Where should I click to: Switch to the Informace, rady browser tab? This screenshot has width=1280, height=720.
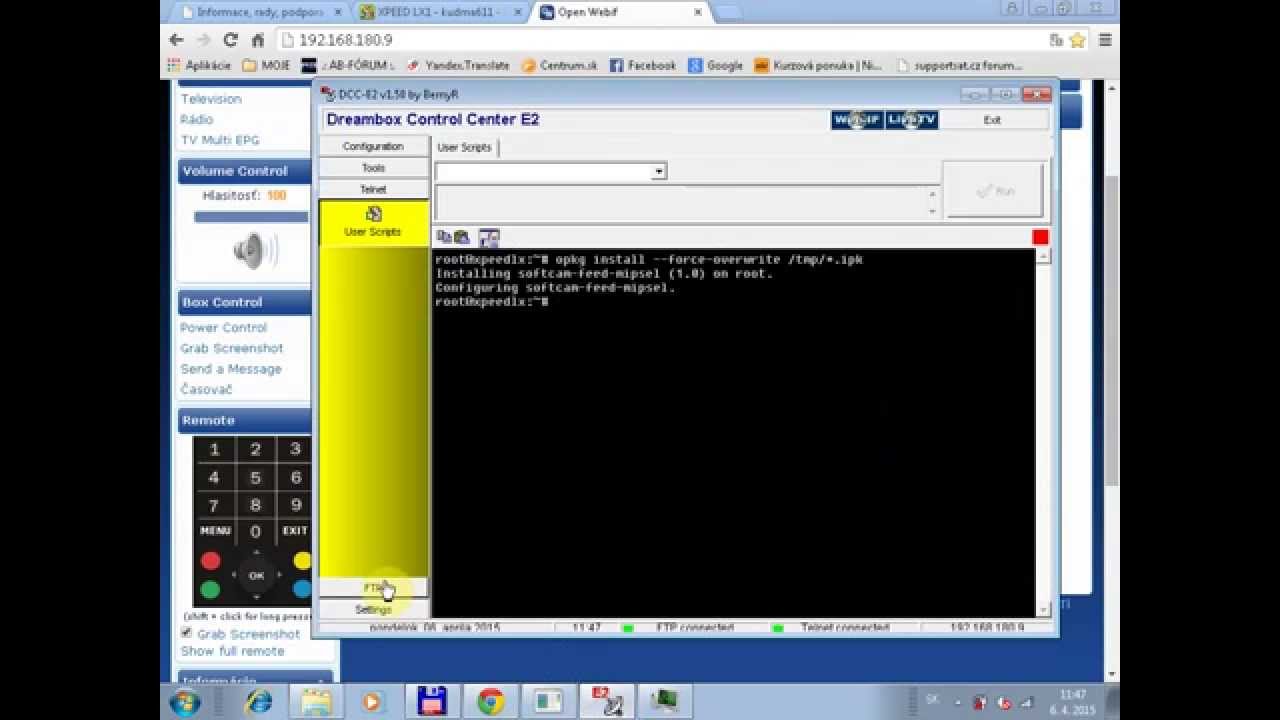pyautogui.click(x=259, y=12)
